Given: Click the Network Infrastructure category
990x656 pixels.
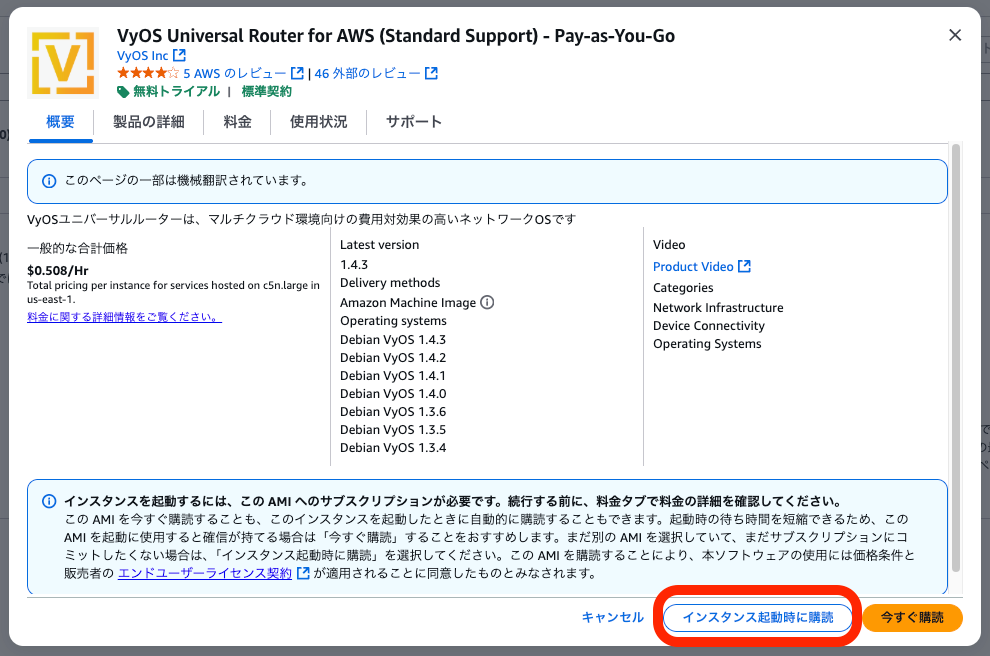Looking at the screenshot, I should coord(718,307).
